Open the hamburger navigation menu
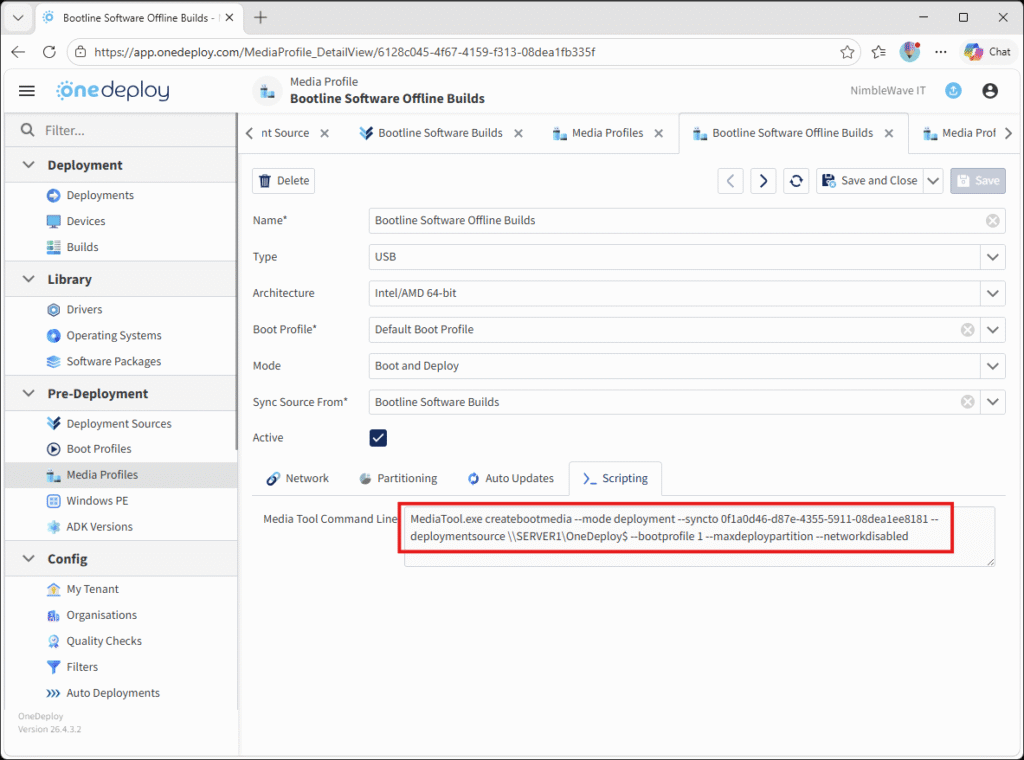The height and width of the screenshot is (760, 1024). 27,91
